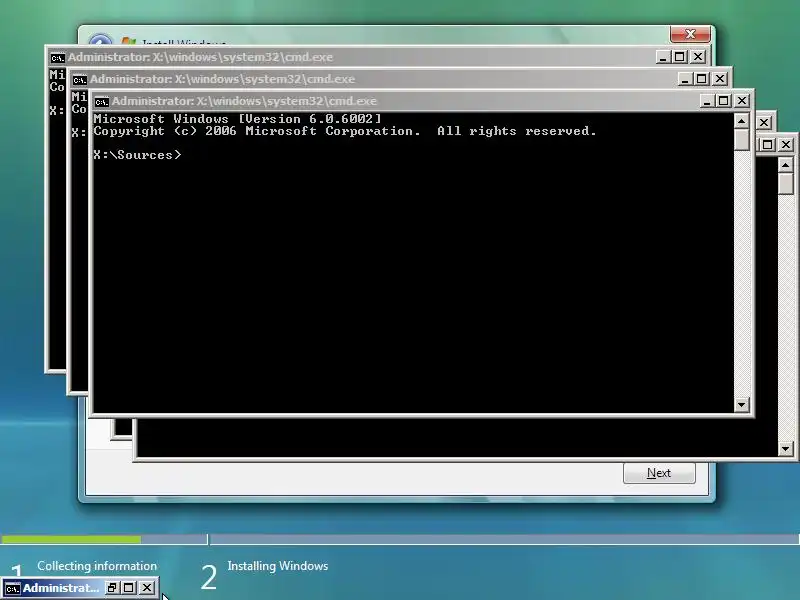Close the middle command prompt window
The width and height of the screenshot is (800, 600).
(x=720, y=79)
